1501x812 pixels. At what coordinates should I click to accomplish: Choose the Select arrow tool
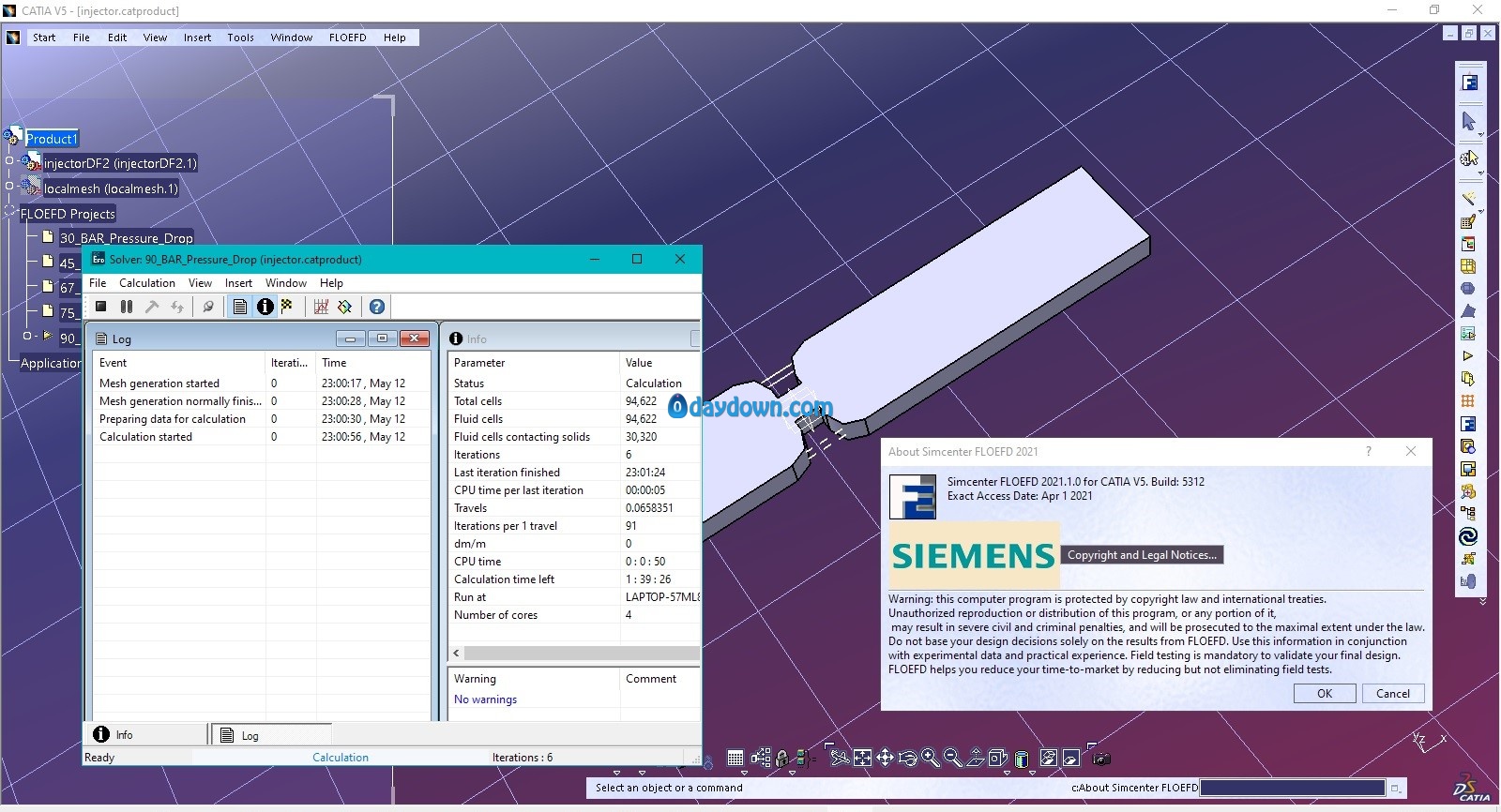click(1468, 121)
